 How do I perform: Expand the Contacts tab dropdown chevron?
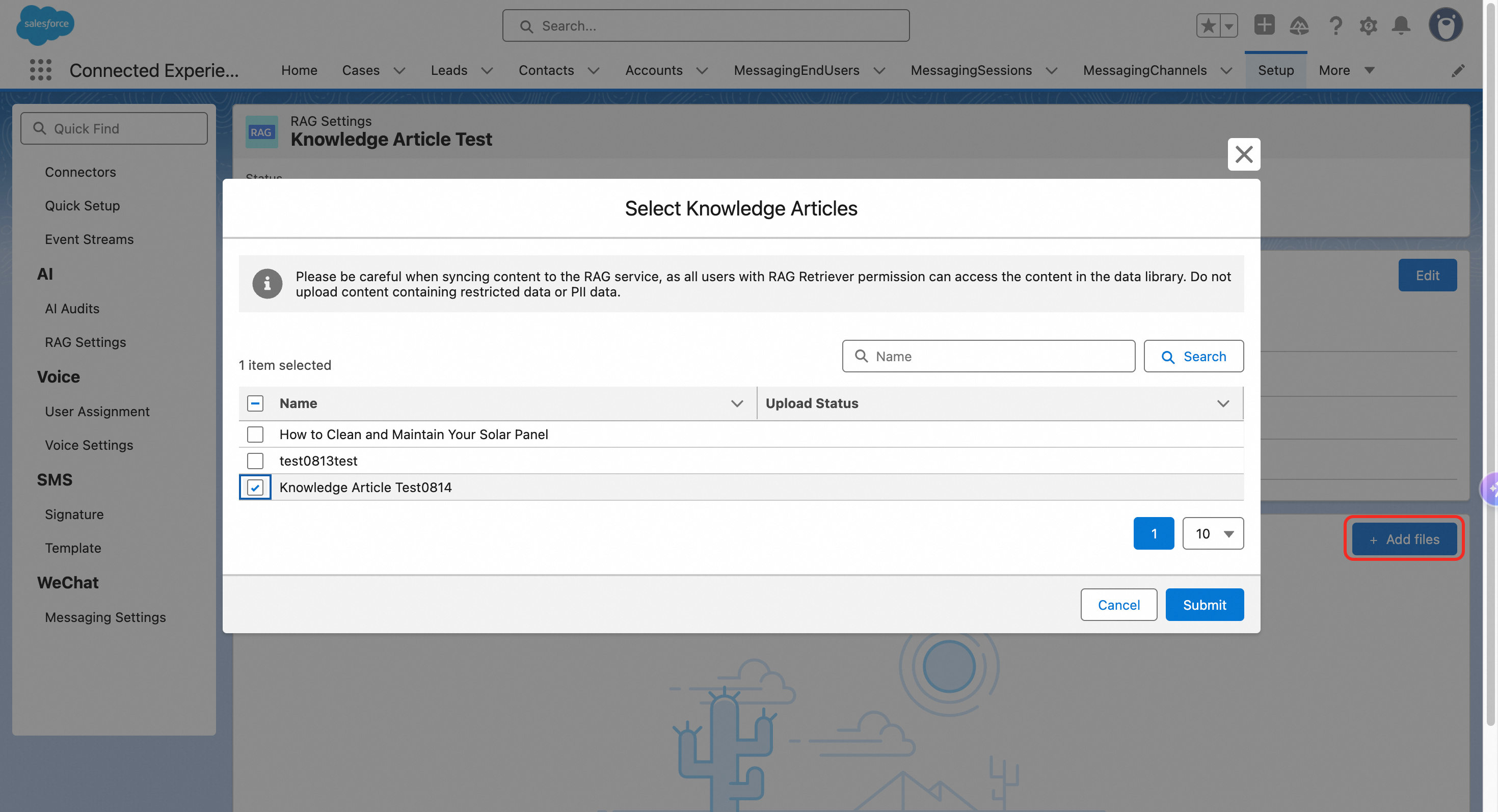[594, 70]
